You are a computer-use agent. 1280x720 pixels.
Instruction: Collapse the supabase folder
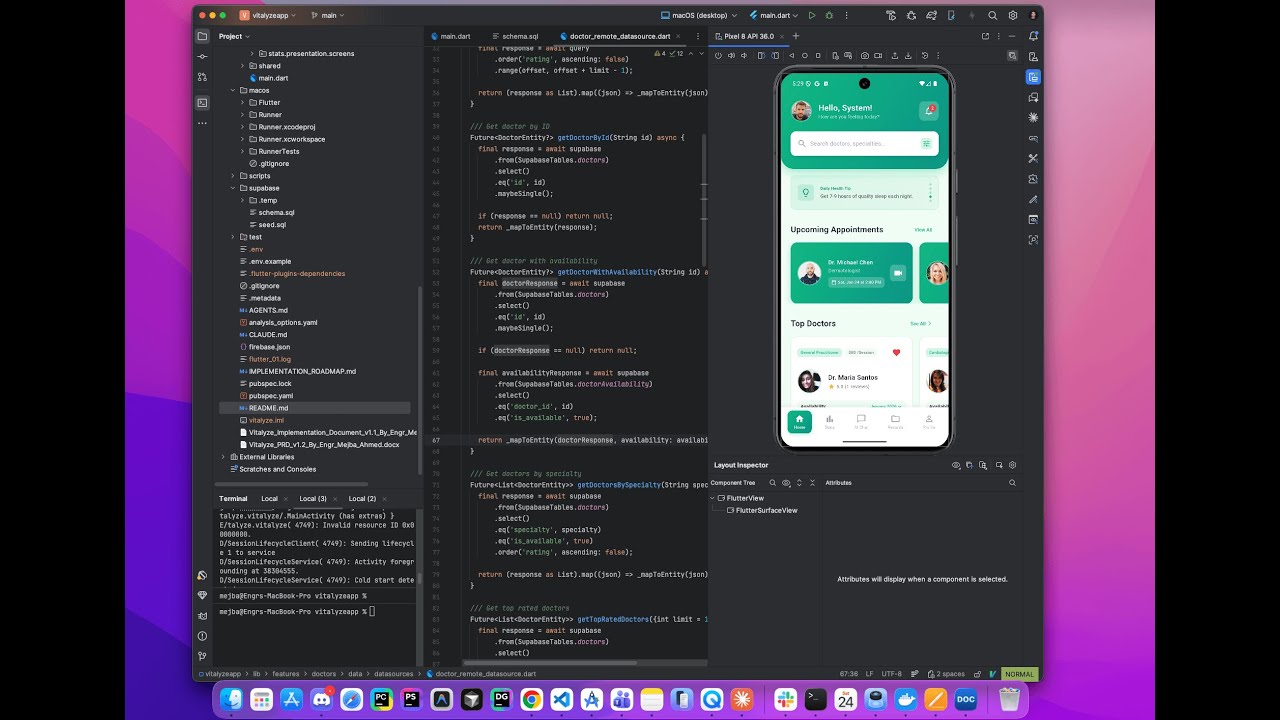point(233,188)
